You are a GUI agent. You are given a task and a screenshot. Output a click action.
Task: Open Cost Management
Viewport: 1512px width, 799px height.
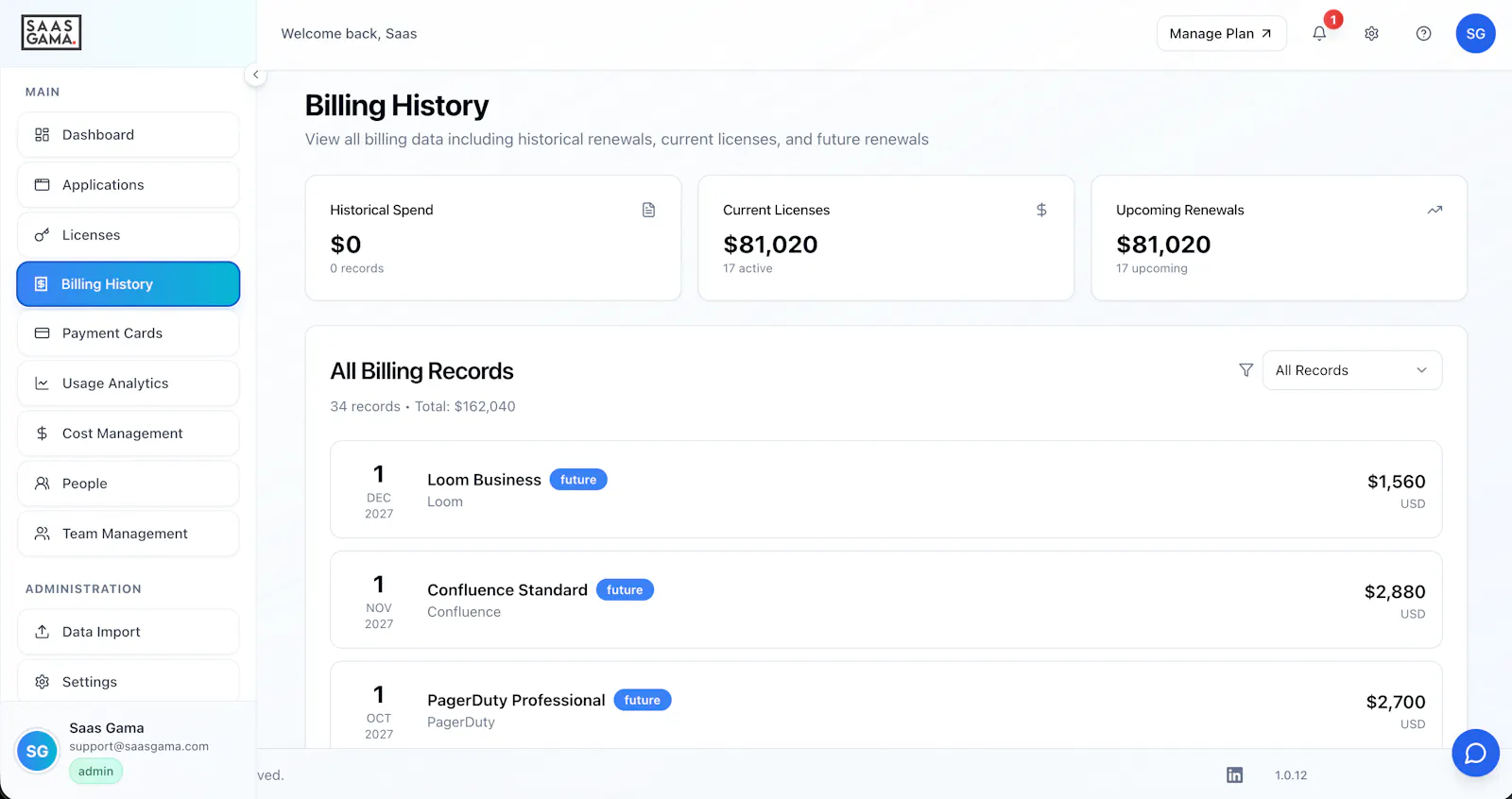coord(129,433)
